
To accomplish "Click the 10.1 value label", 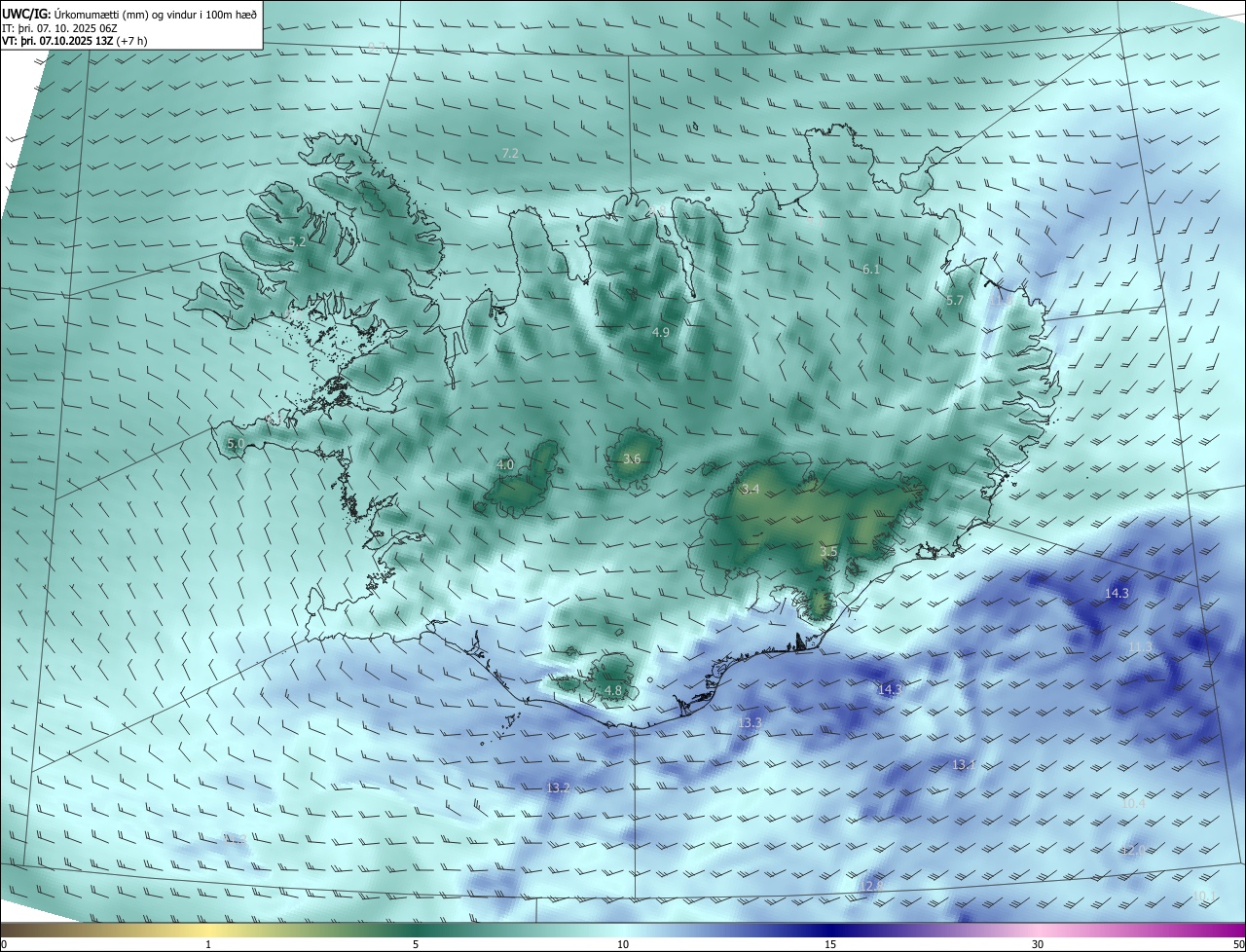I will [1203, 897].
